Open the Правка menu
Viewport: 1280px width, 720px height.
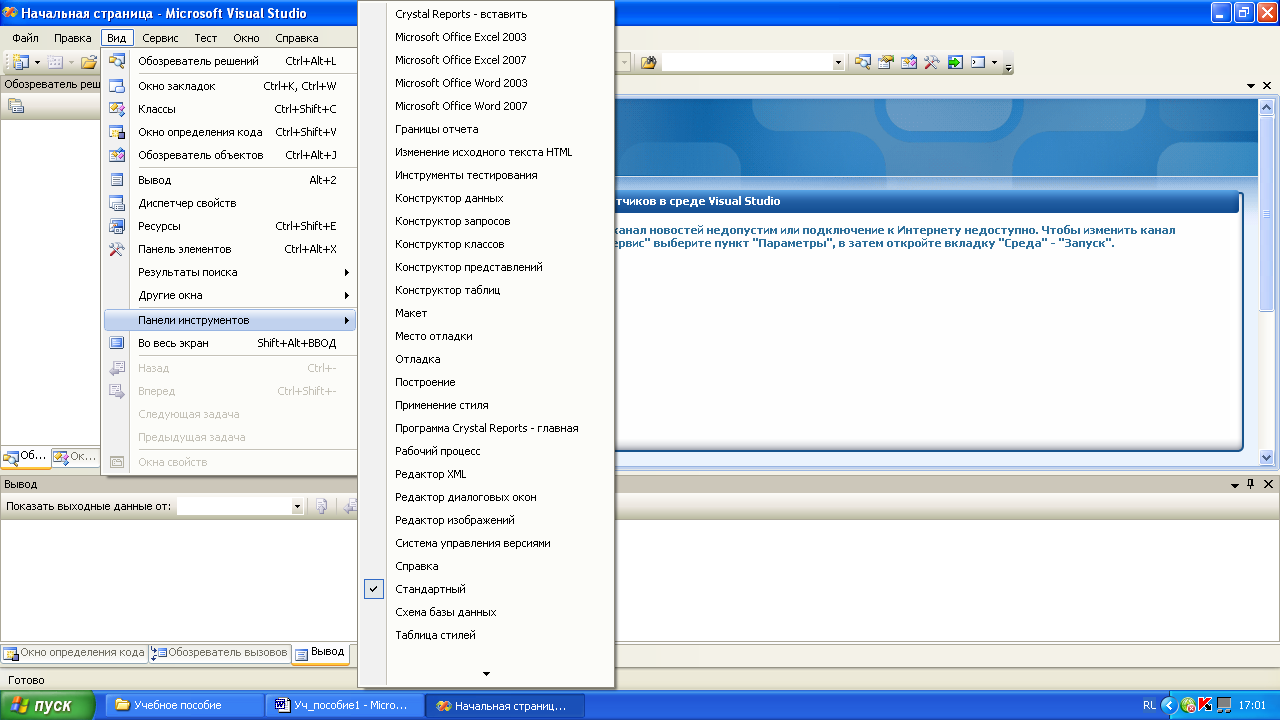point(73,38)
